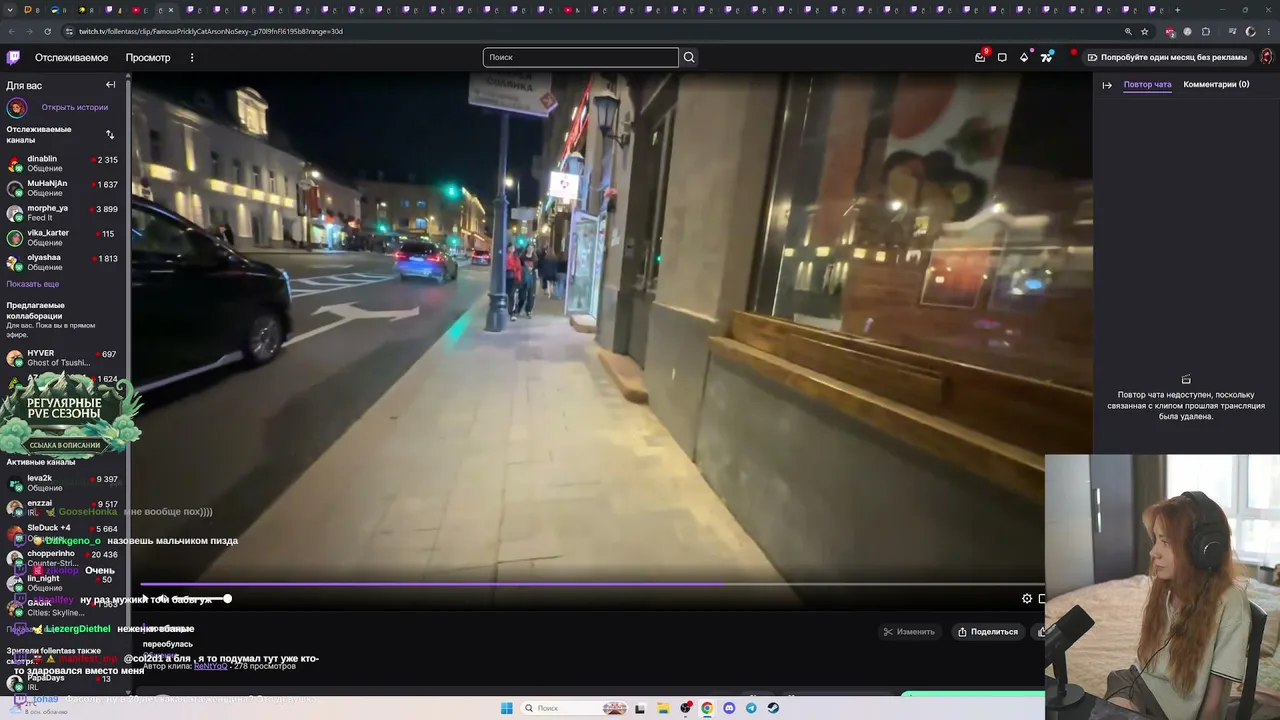Image resolution: width=1280 pixels, height=720 pixels.
Task: Open the Chrome media controls icon
Action: tap(1232, 31)
